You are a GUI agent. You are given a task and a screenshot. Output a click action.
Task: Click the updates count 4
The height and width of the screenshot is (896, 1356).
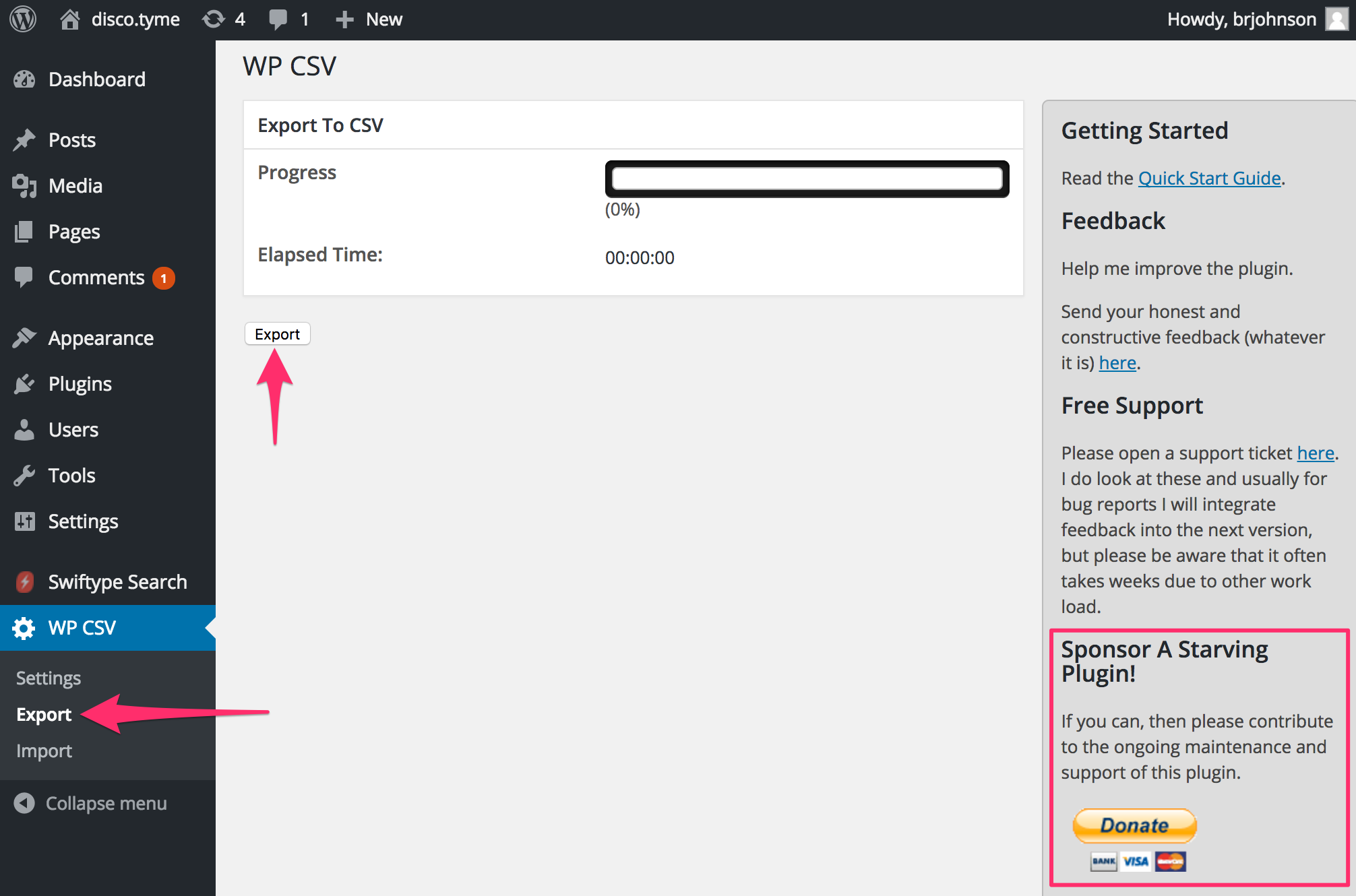240,19
